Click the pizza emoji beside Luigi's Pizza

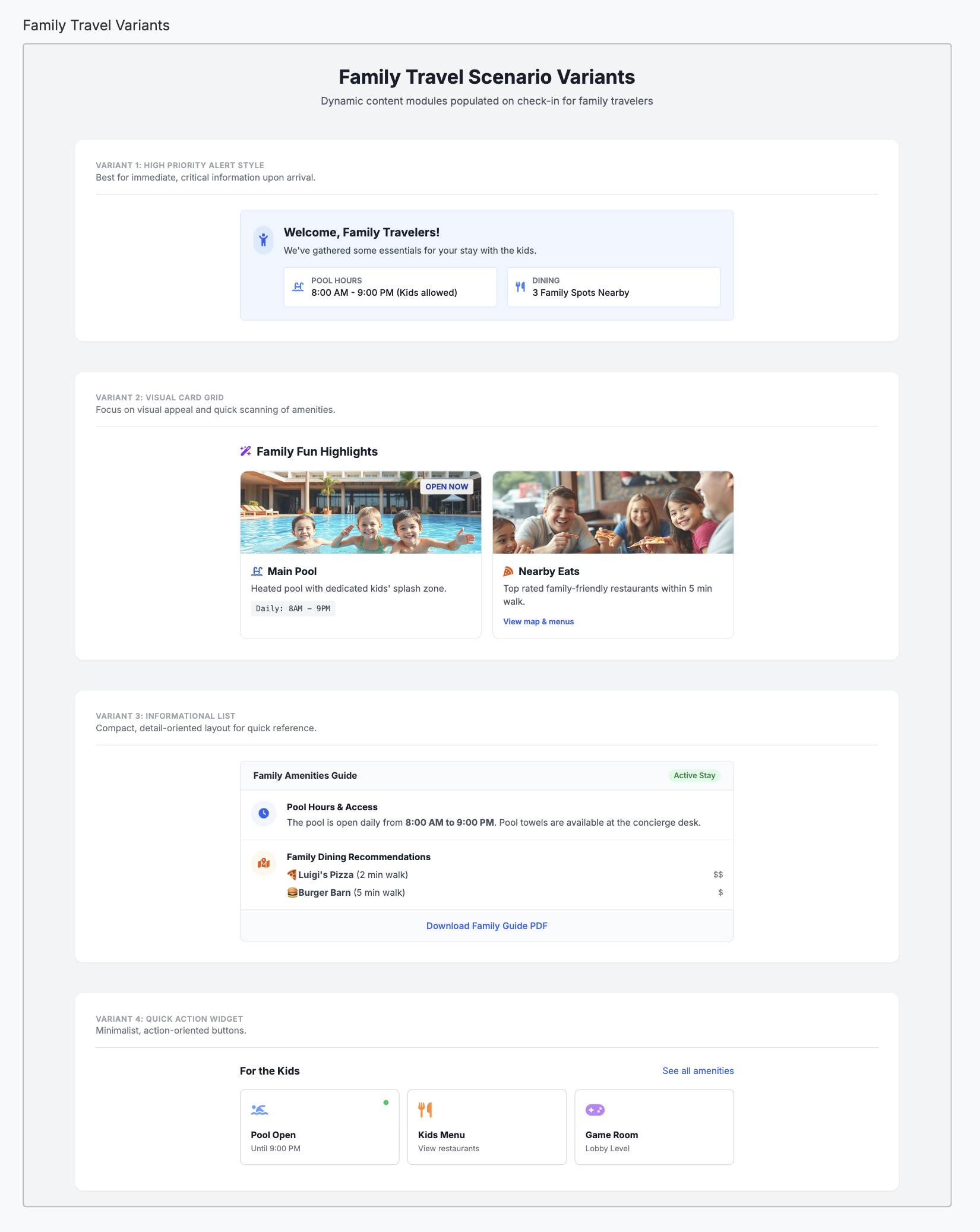pyautogui.click(x=292, y=875)
